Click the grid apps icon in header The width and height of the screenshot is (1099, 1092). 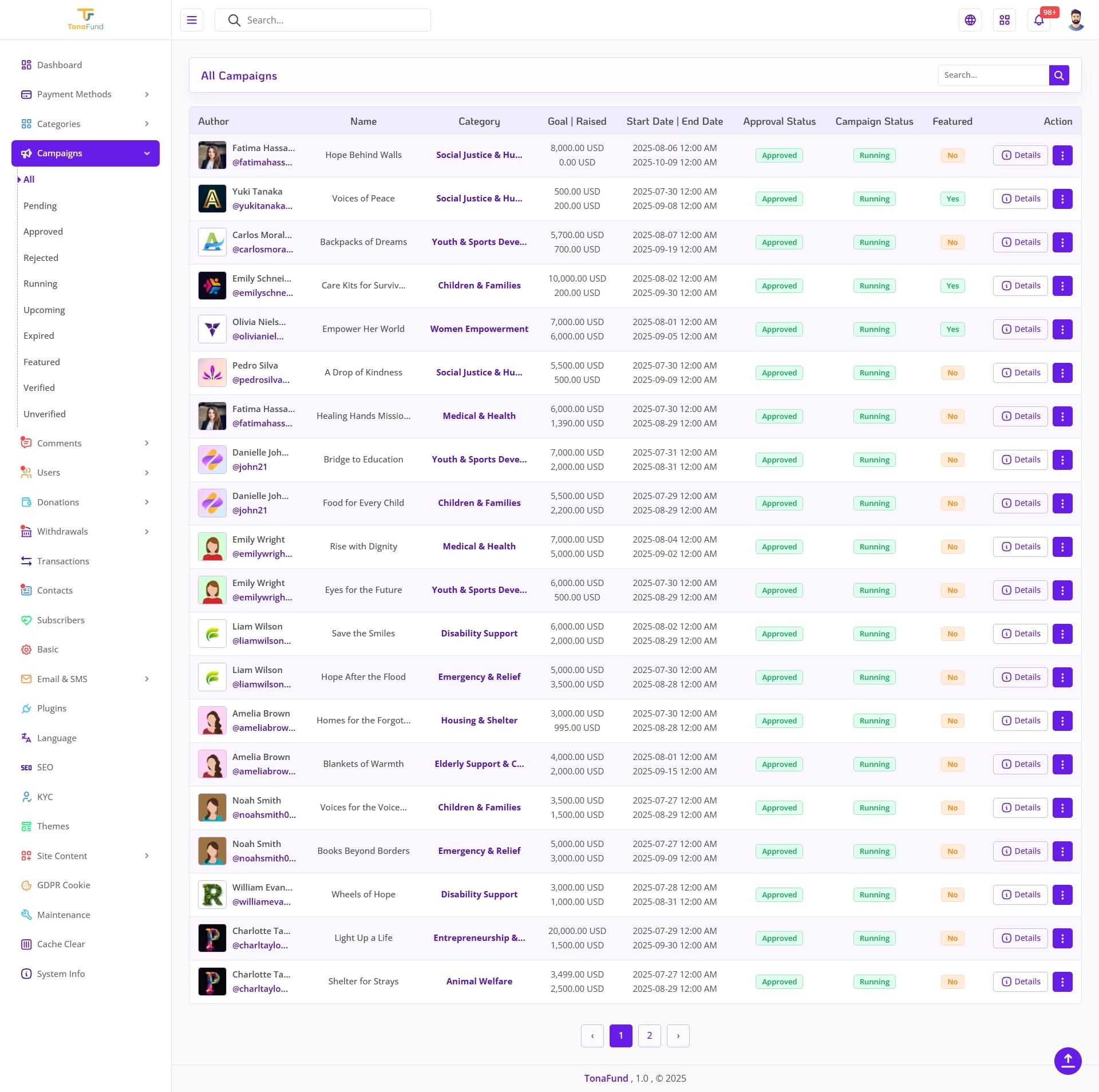click(1005, 20)
